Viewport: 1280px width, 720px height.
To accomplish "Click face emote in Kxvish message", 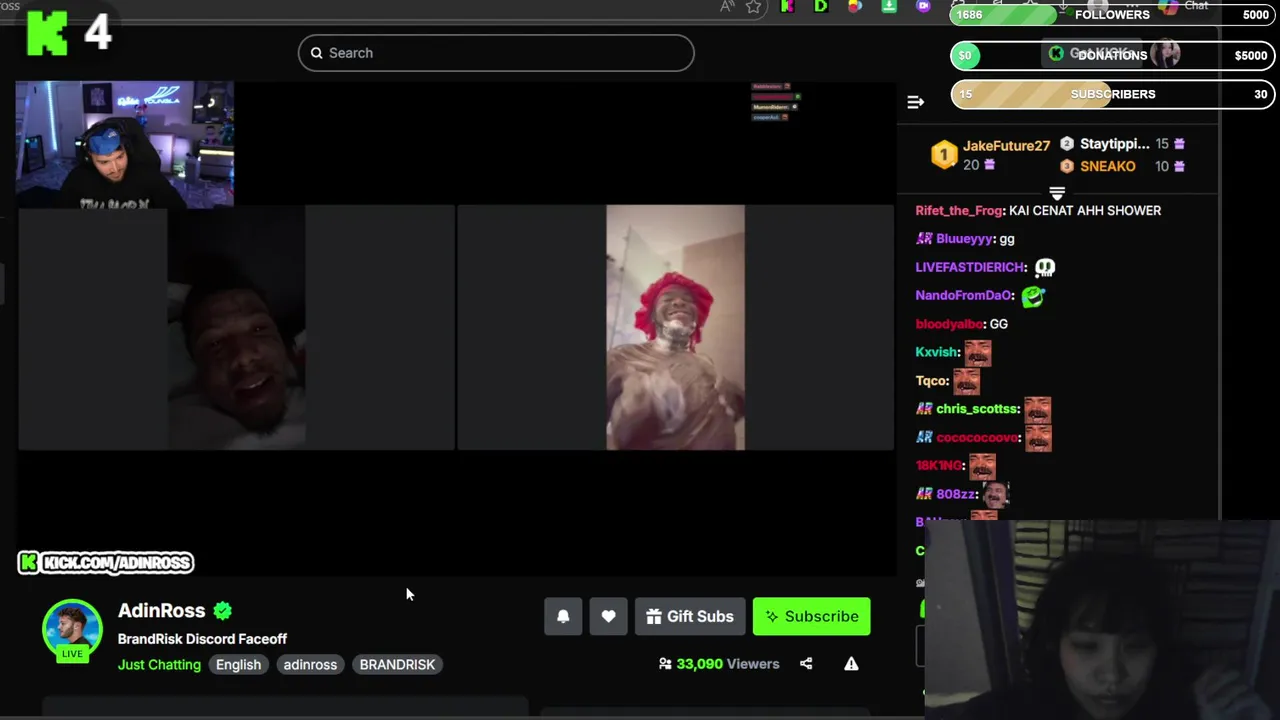I will point(977,352).
